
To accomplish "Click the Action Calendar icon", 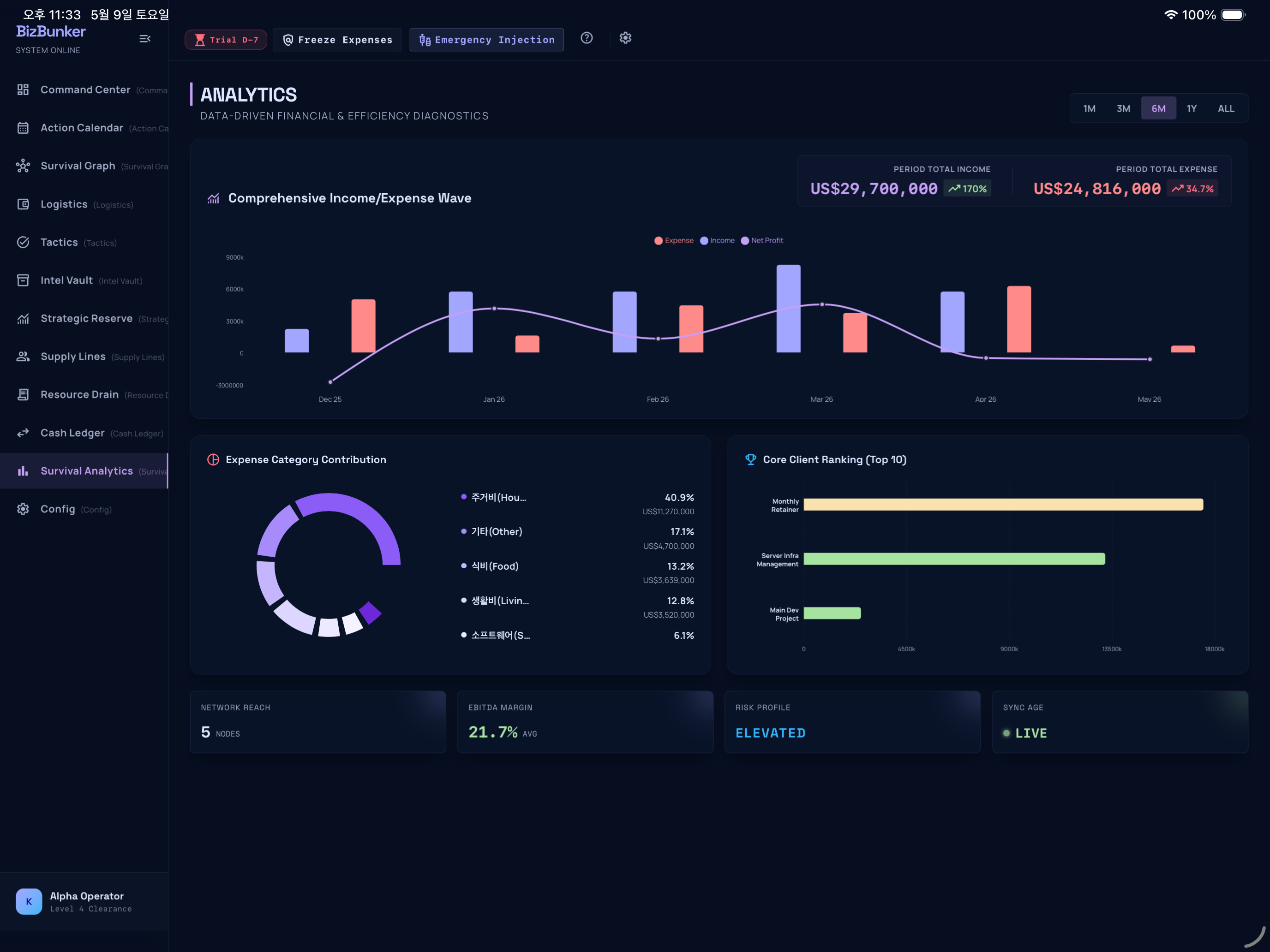I will (23, 127).
